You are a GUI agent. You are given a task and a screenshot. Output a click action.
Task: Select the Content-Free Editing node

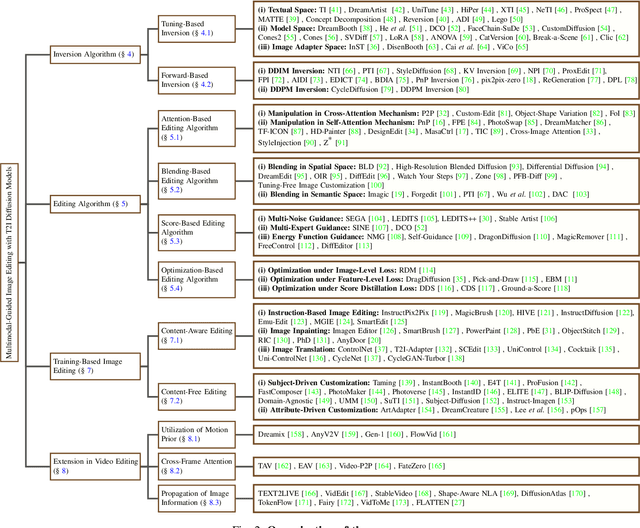click(x=197, y=397)
